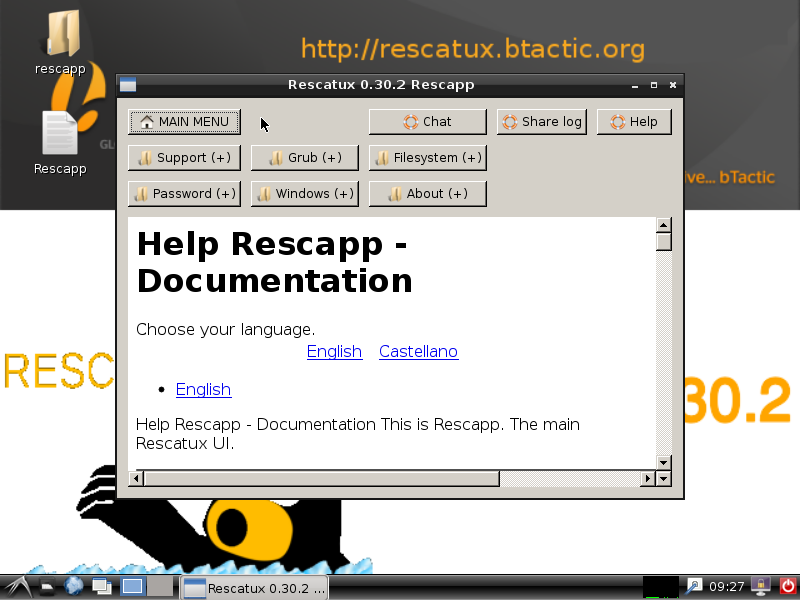Viewport: 800px width, 600px height.
Task: Click the horizontal scrollbar right arrow
Action: click(x=647, y=479)
